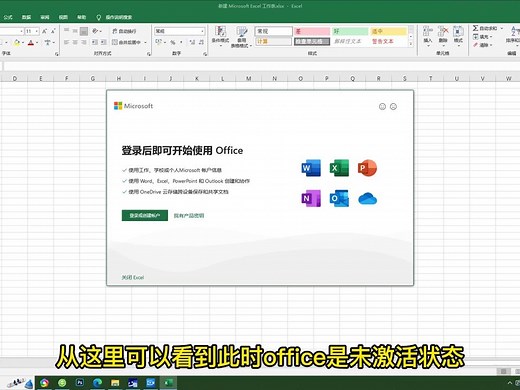Click increase decimal icon
520x390 pixels.
point(192,42)
